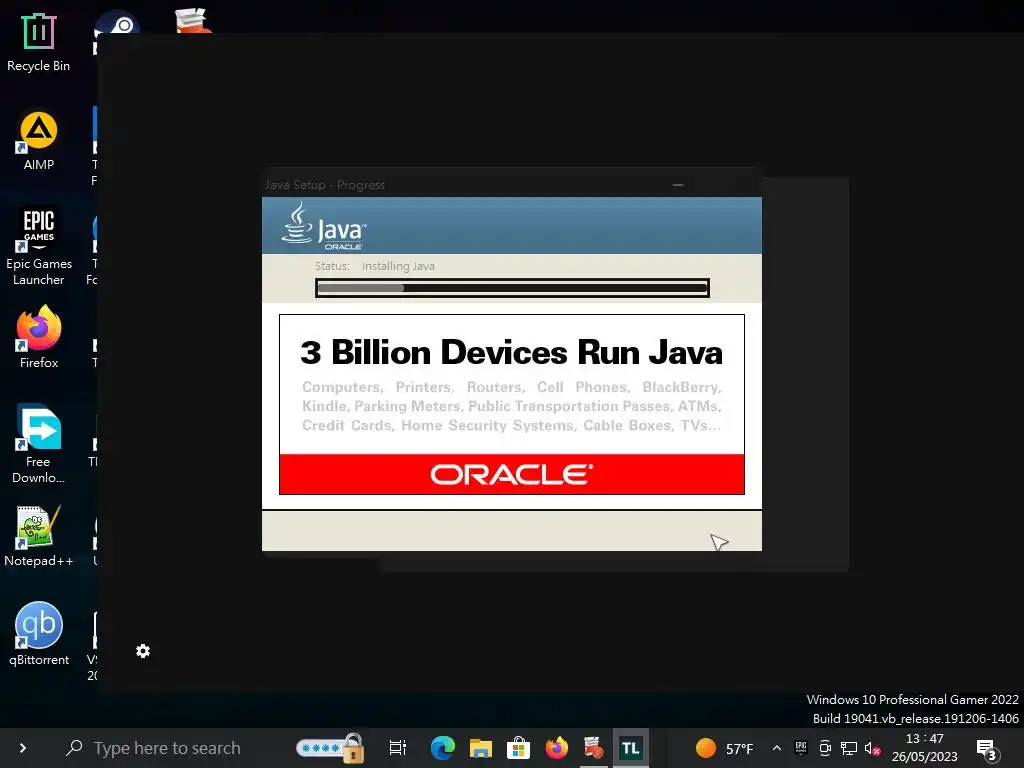Switch to the TL launcher taskbar button
The width and height of the screenshot is (1024, 768).
[x=631, y=748]
